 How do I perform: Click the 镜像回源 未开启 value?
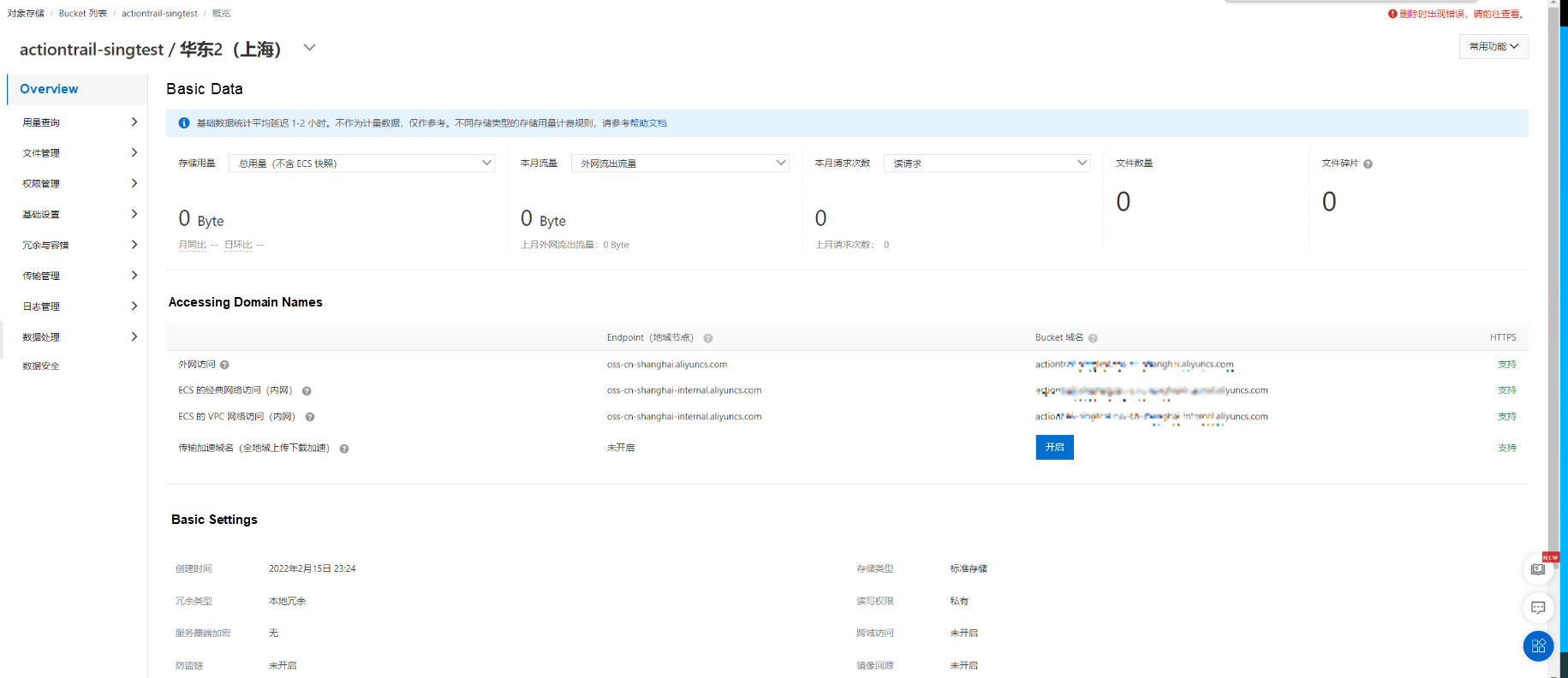(x=963, y=665)
